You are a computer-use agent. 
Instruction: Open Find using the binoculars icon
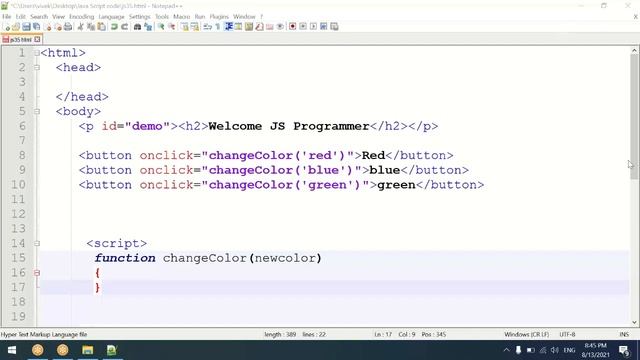tap(138, 27)
